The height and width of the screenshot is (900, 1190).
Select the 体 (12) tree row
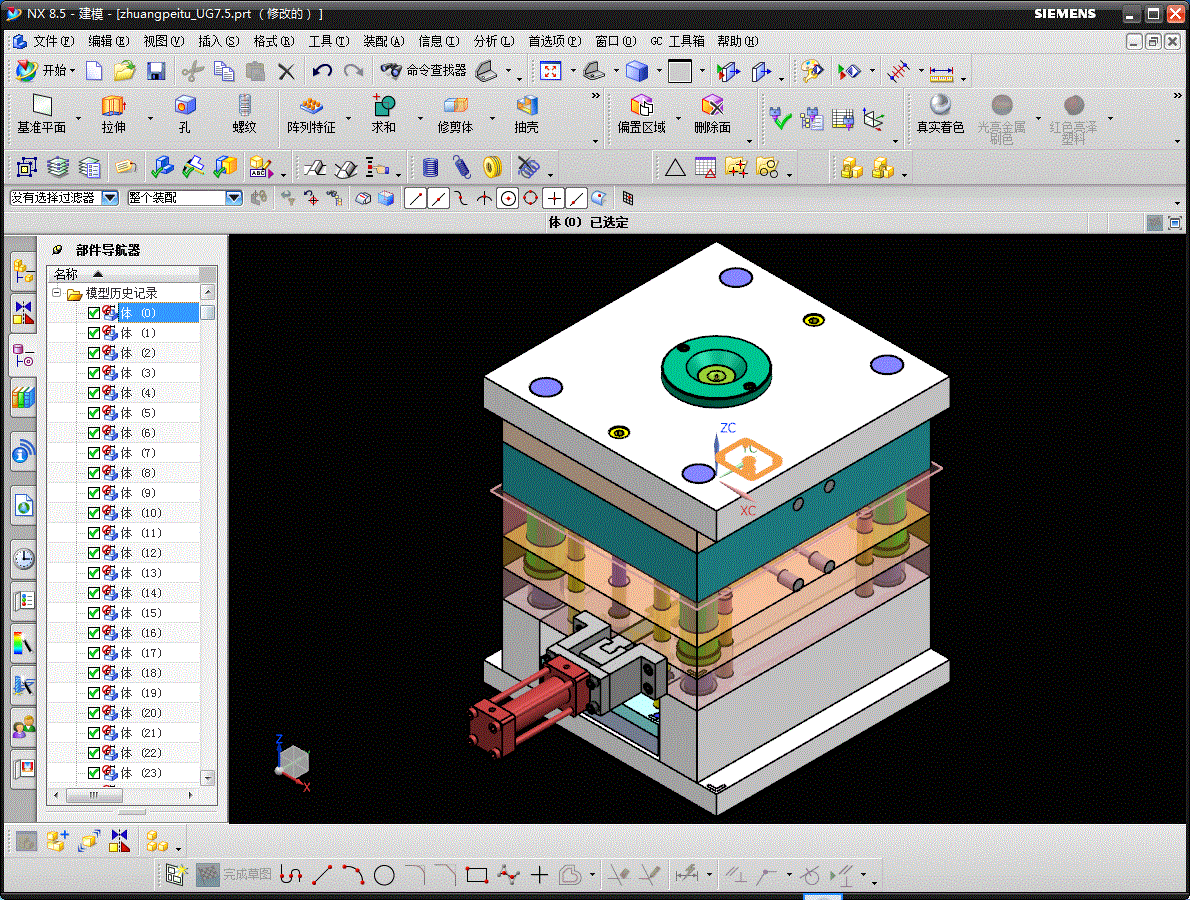point(125,552)
